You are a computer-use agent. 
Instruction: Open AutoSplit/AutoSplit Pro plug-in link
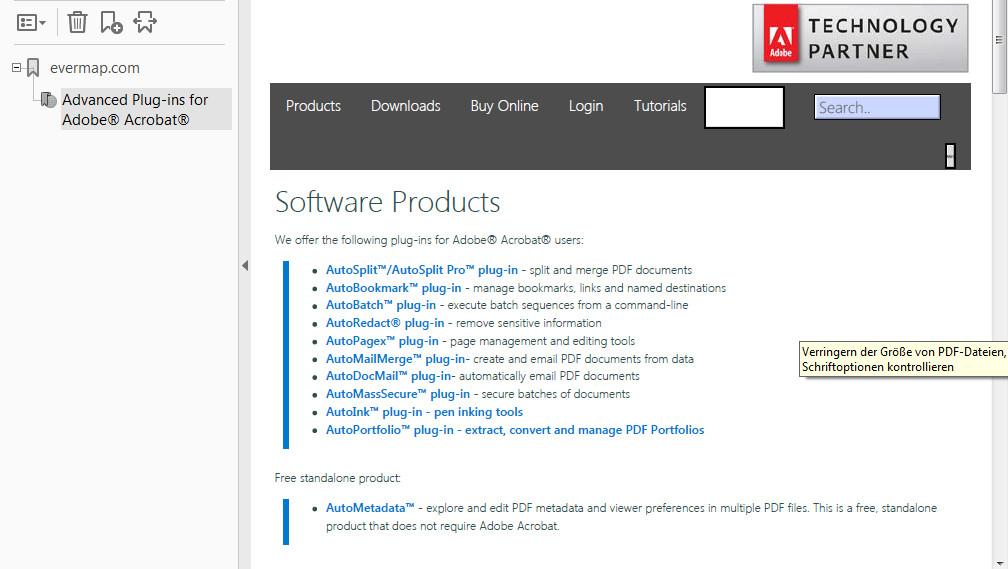(x=422, y=270)
